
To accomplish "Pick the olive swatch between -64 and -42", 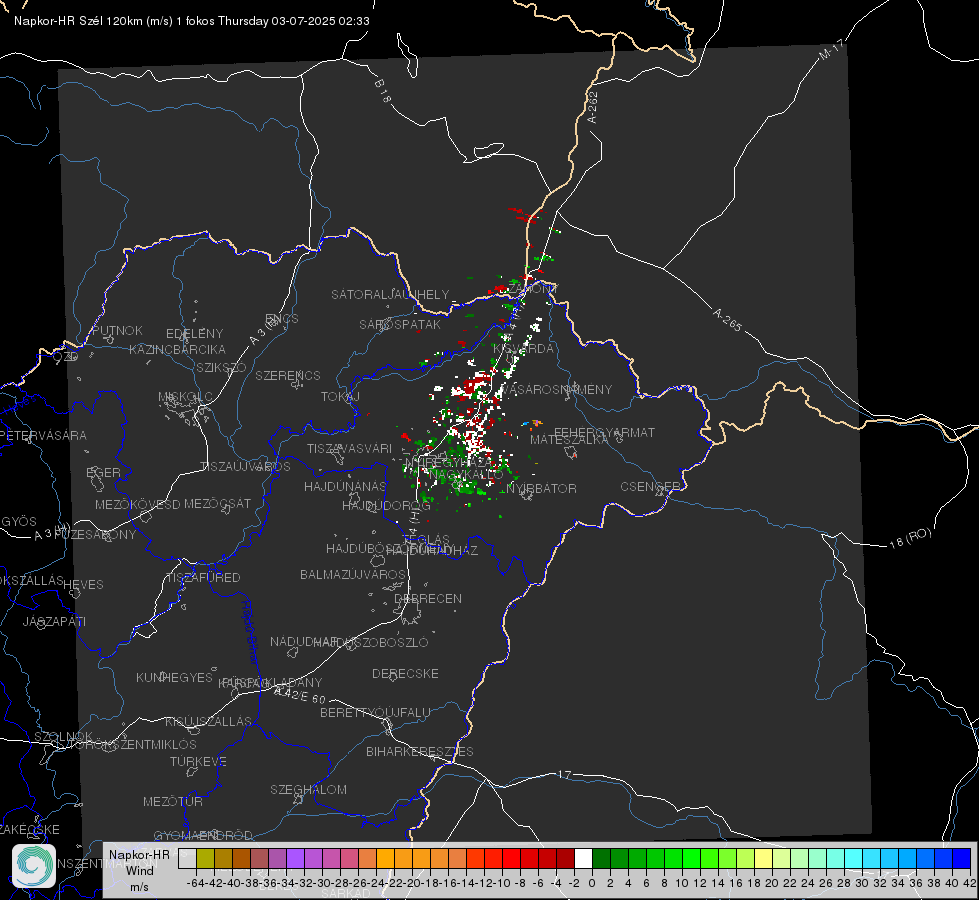I will (205, 858).
